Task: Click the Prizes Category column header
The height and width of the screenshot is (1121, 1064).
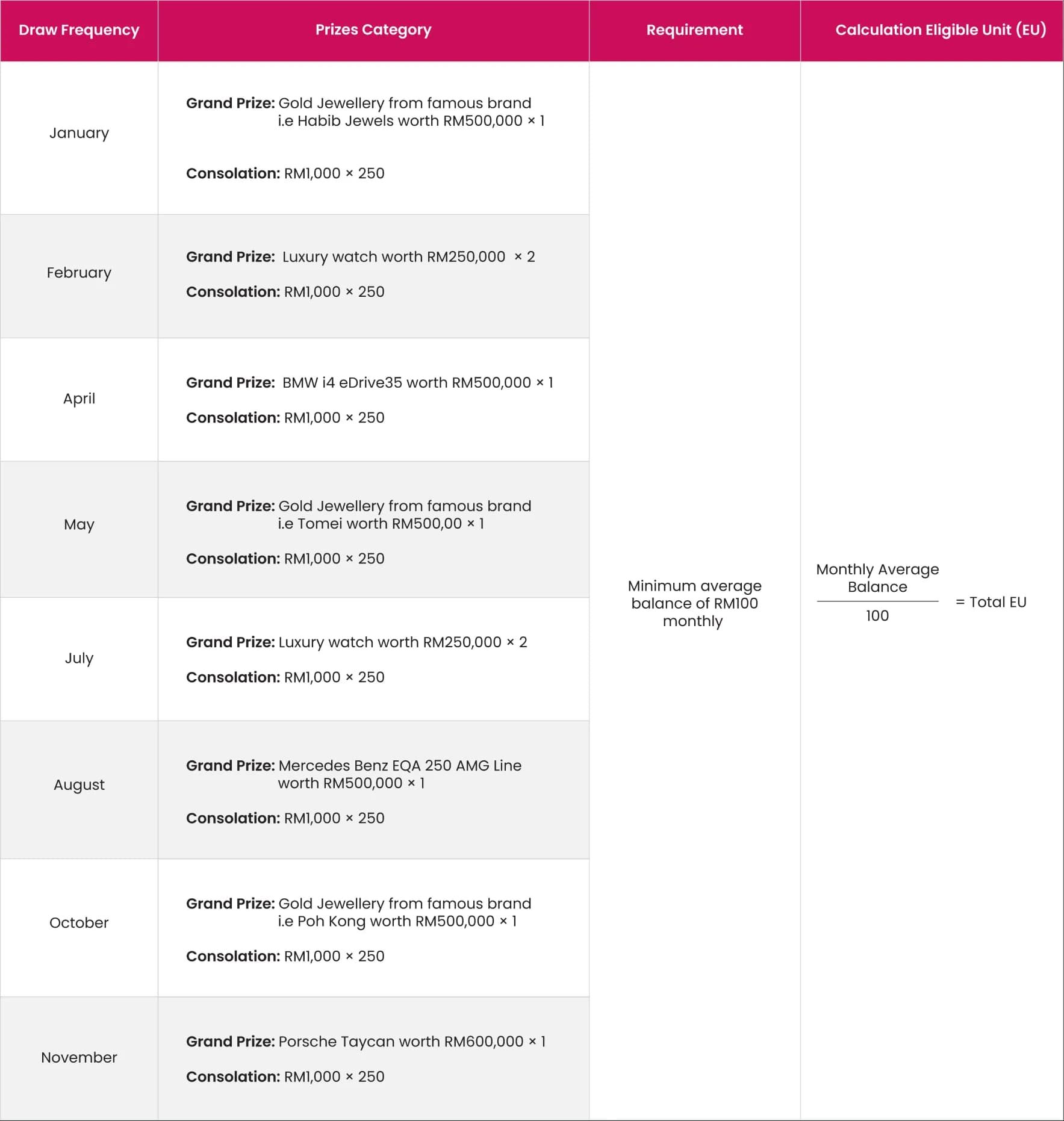Action: [373, 30]
